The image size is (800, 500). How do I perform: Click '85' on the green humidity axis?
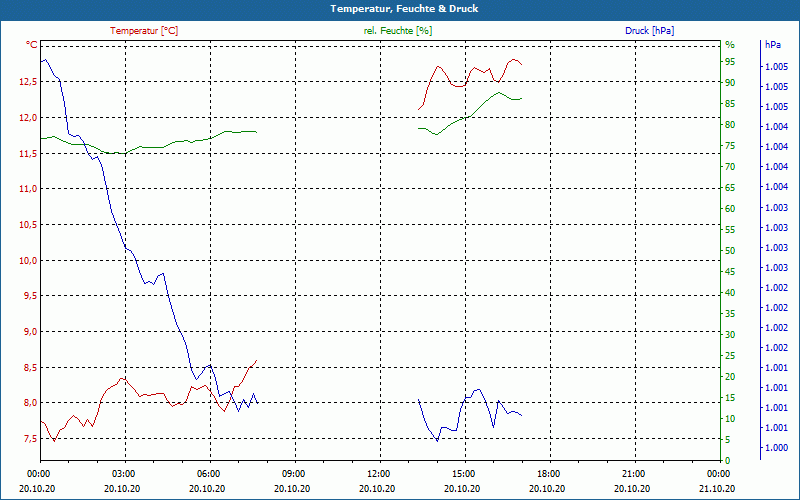pos(730,104)
